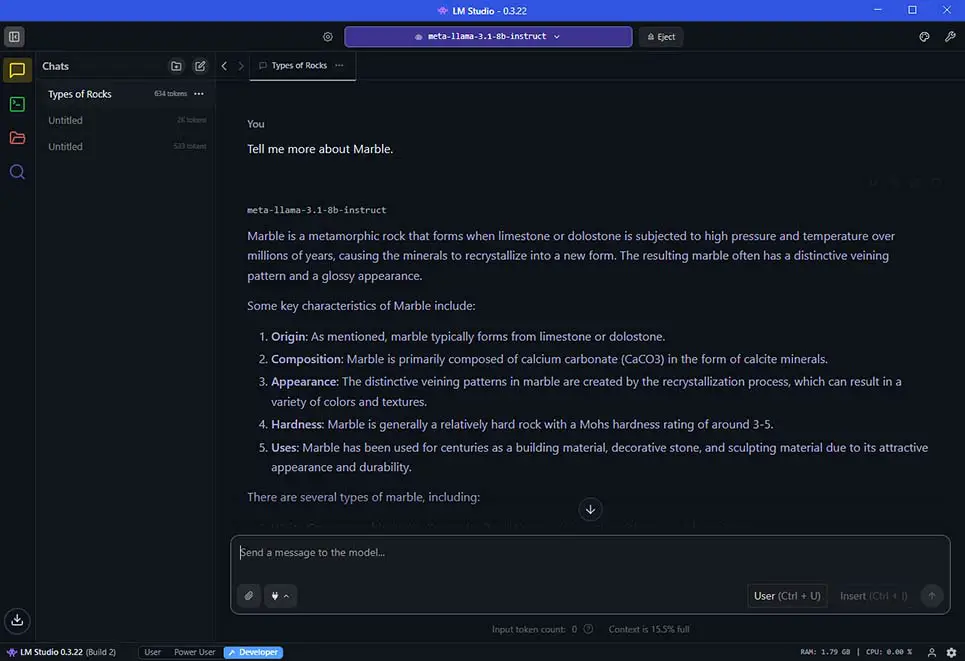Image resolution: width=965 pixels, height=661 pixels.
Task: Open the Developer terminal section icon
Action: (17, 104)
